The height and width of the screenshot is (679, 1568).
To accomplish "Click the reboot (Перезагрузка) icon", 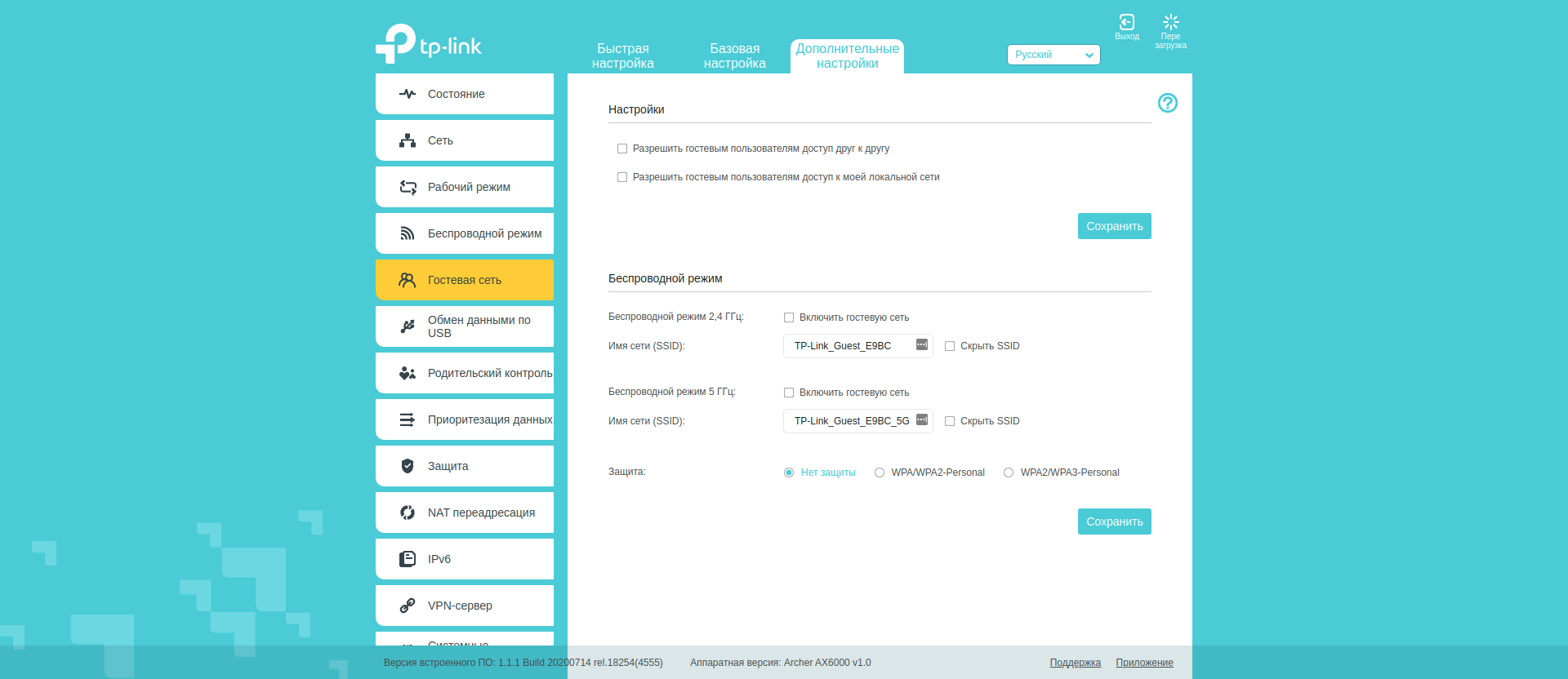I will point(1170,23).
